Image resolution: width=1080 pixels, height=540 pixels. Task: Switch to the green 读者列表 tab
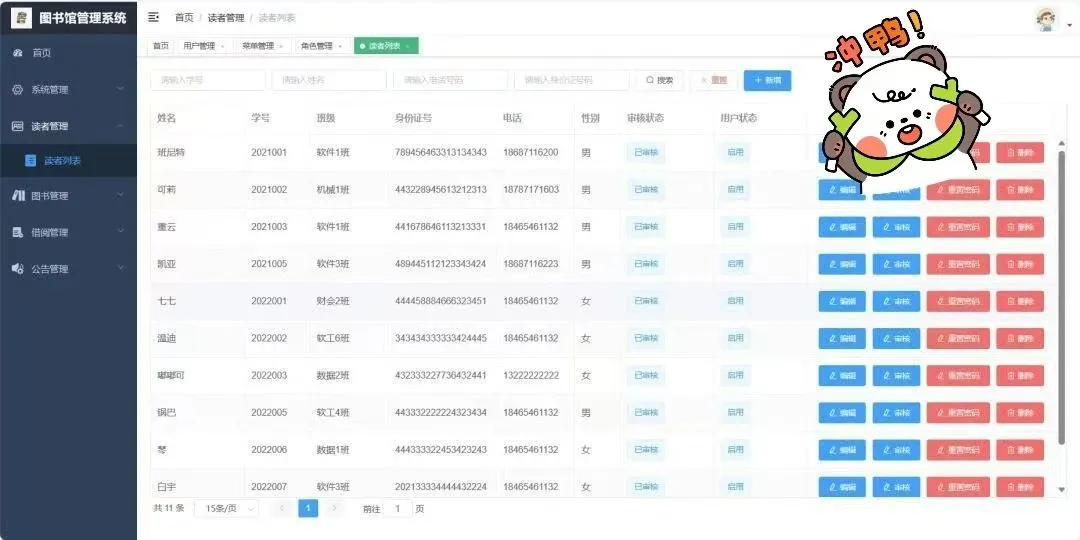pos(386,46)
